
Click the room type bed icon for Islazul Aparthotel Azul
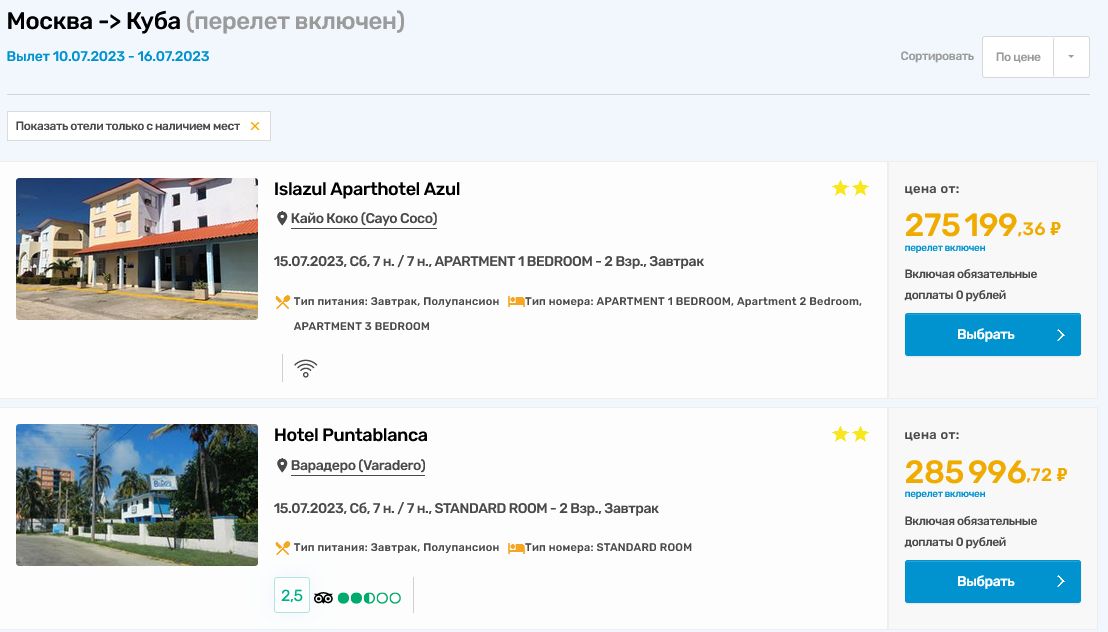[x=516, y=302]
